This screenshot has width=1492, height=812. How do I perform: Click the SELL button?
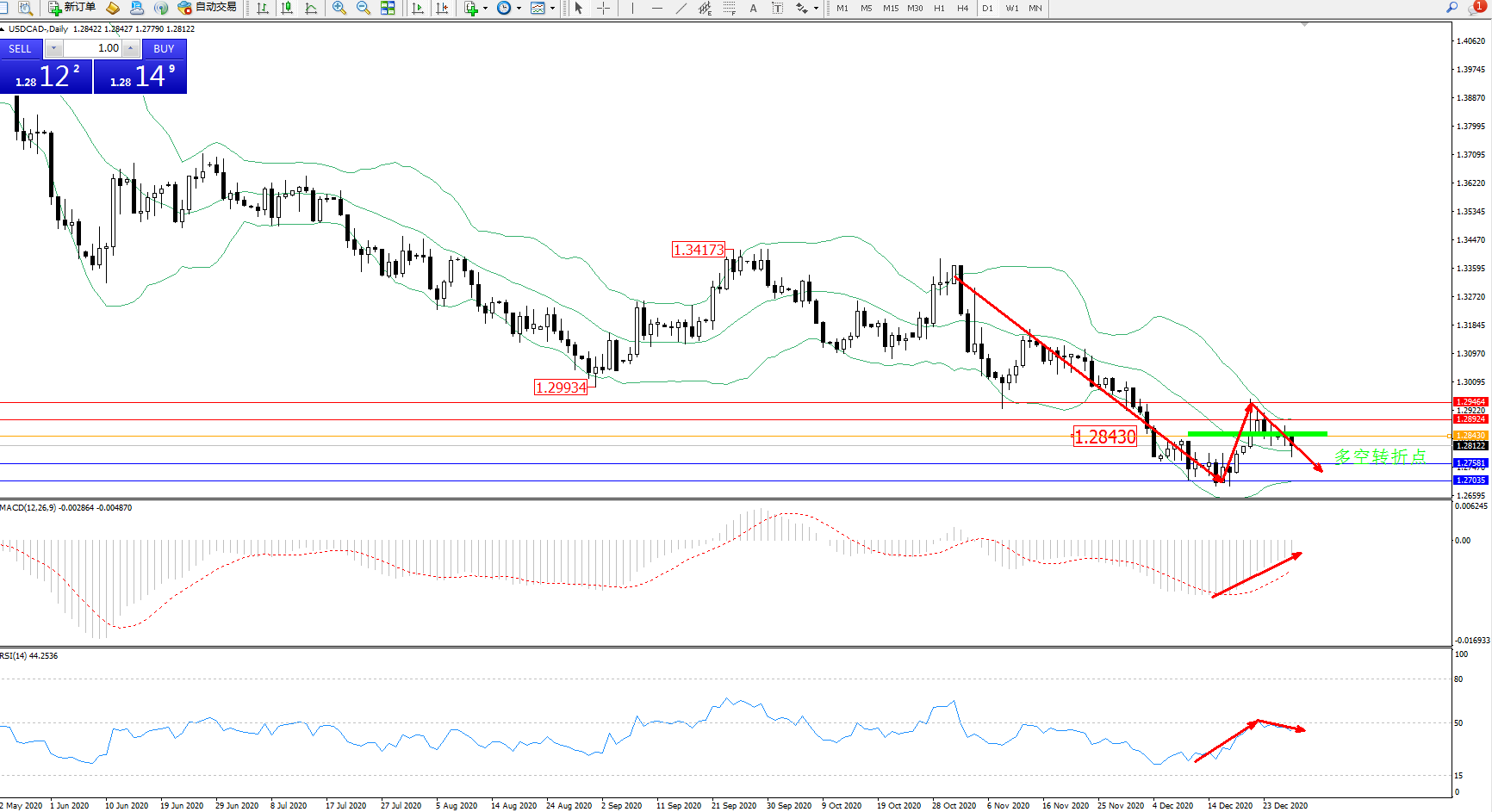[21, 49]
